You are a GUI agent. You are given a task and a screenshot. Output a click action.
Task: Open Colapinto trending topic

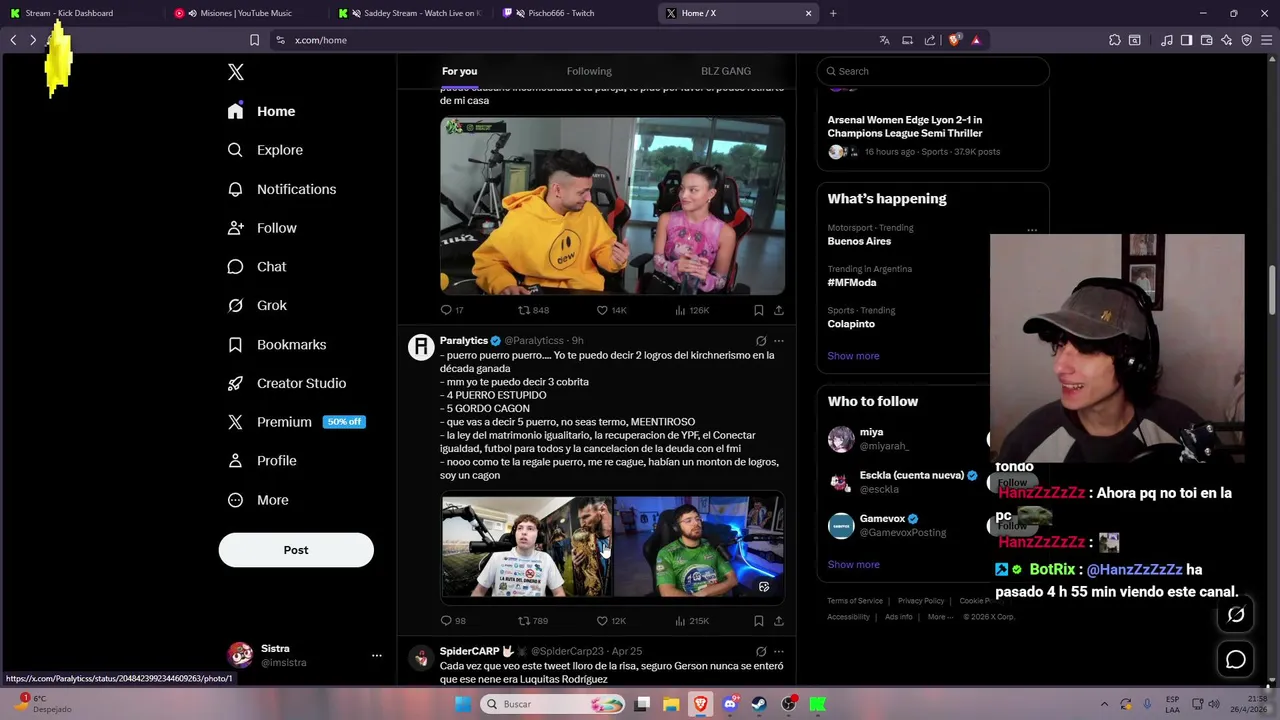tap(851, 324)
